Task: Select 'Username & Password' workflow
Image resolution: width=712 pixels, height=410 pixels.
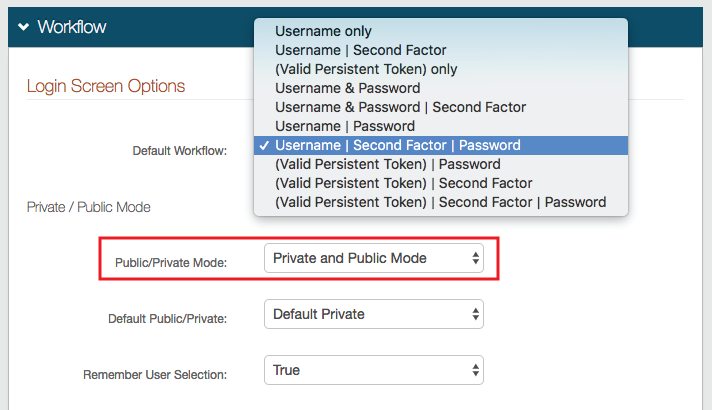Action: [345, 88]
